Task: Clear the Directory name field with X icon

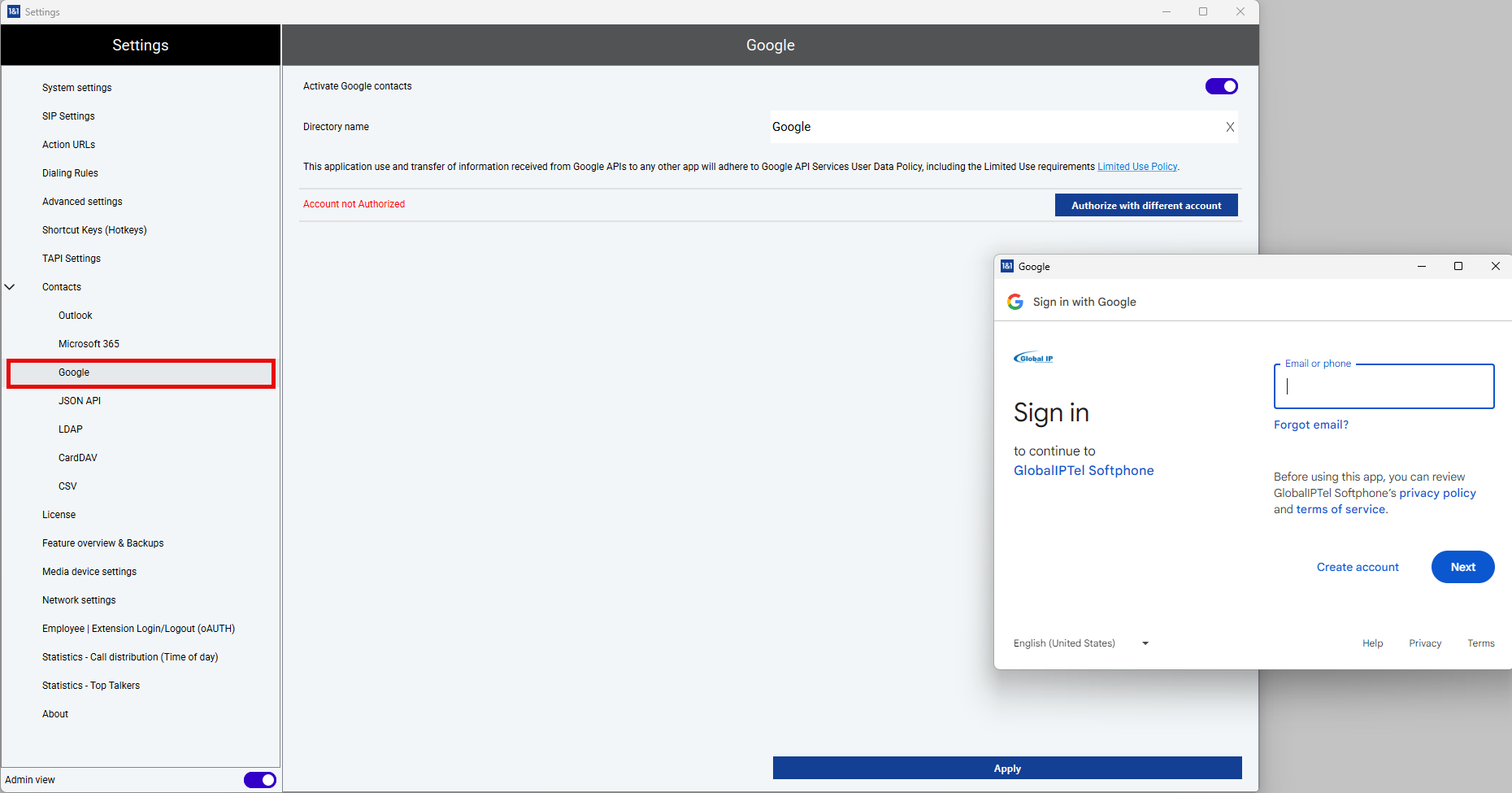Action: click(x=1230, y=127)
